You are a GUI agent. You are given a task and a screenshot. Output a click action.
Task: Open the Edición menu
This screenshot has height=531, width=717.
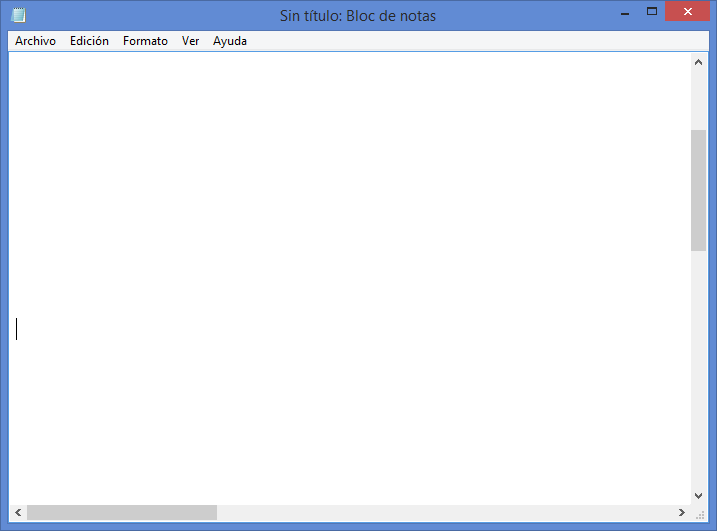pos(89,41)
